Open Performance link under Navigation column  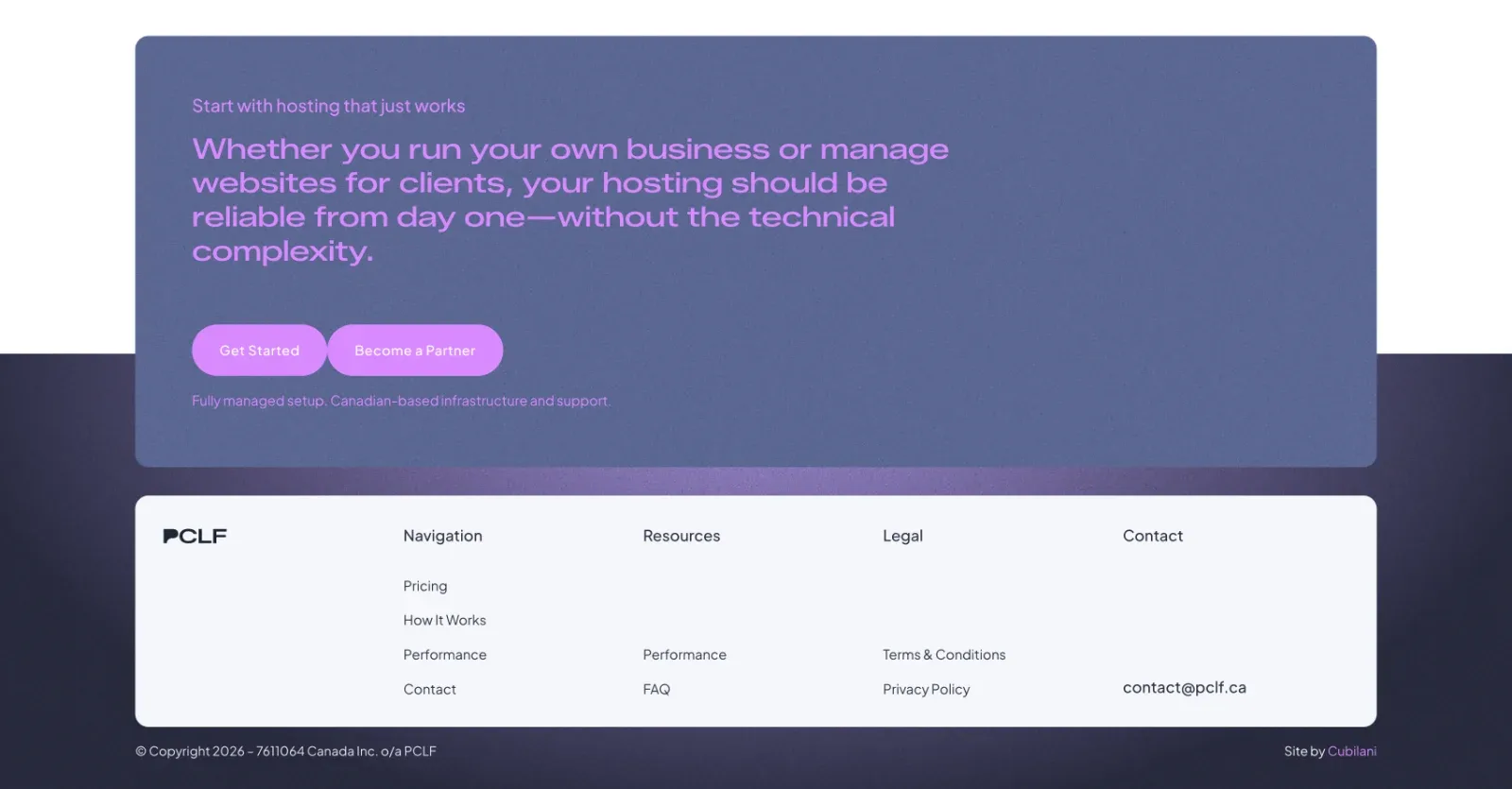(x=445, y=655)
